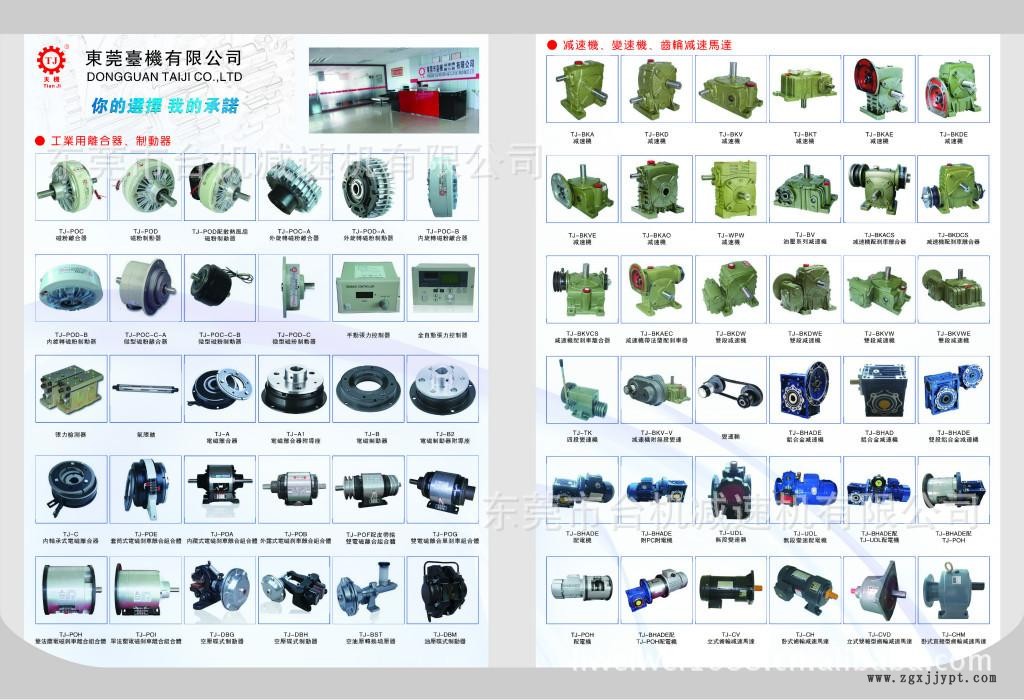Open the TJ-A electromagnetic clutch image

pyautogui.click(x=219, y=389)
